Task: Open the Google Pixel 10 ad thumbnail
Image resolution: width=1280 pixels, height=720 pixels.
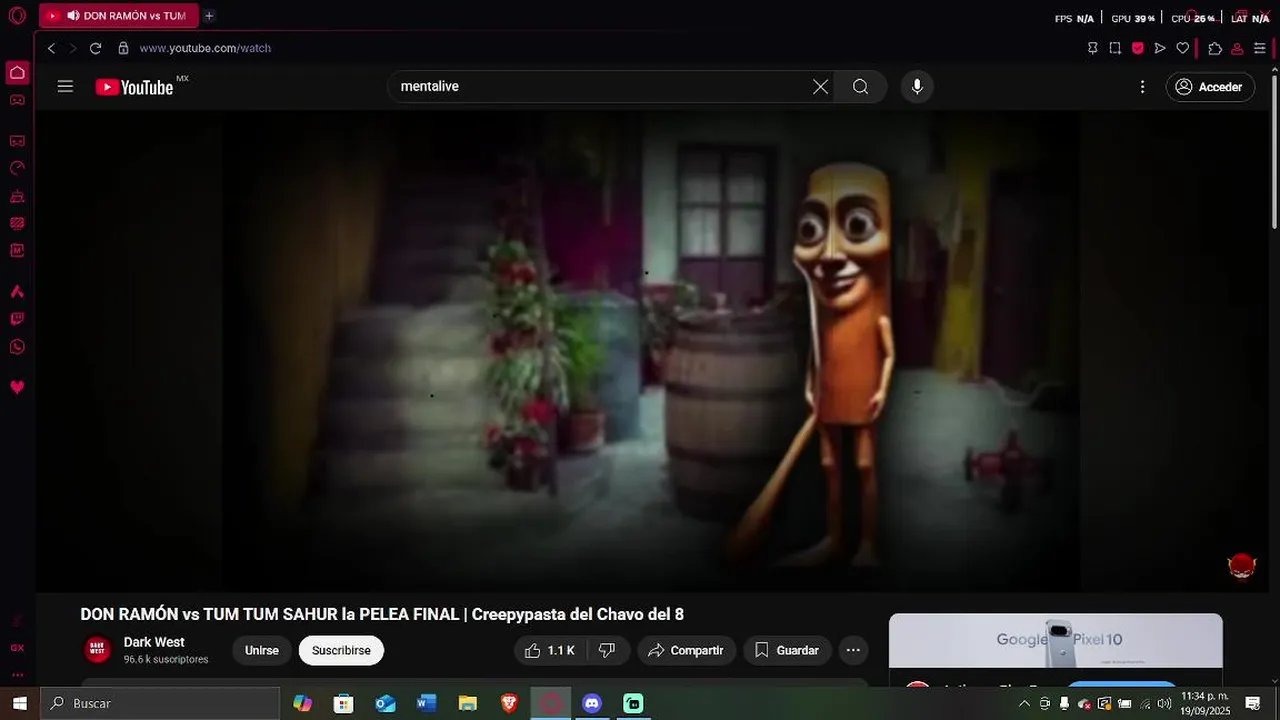Action: point(1056,640)
